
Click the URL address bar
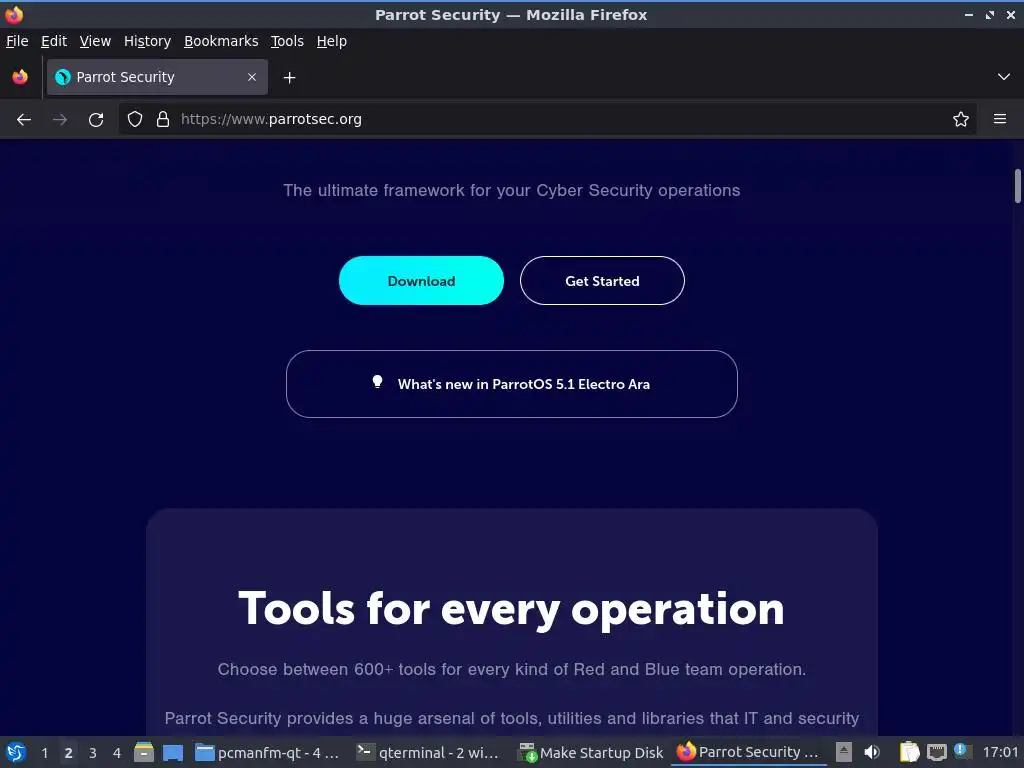click(547, 120)
